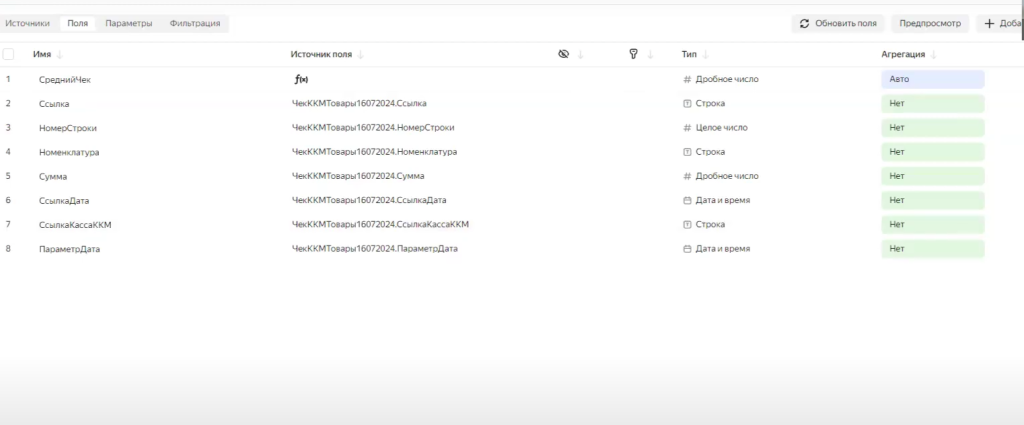Click the calendar type icon for СсылкаДата
The image size is (1024, 425).
click(x=687, y=200)
